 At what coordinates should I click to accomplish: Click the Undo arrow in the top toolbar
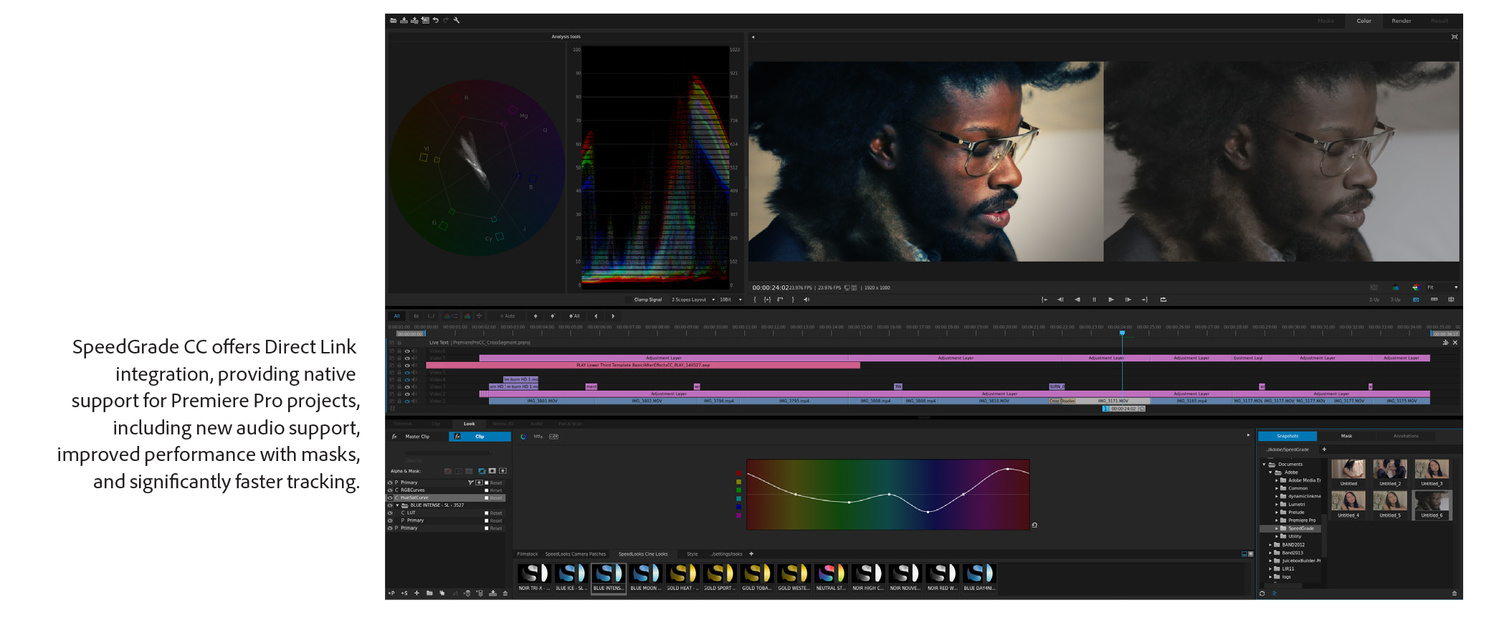(x=436, y=20)
